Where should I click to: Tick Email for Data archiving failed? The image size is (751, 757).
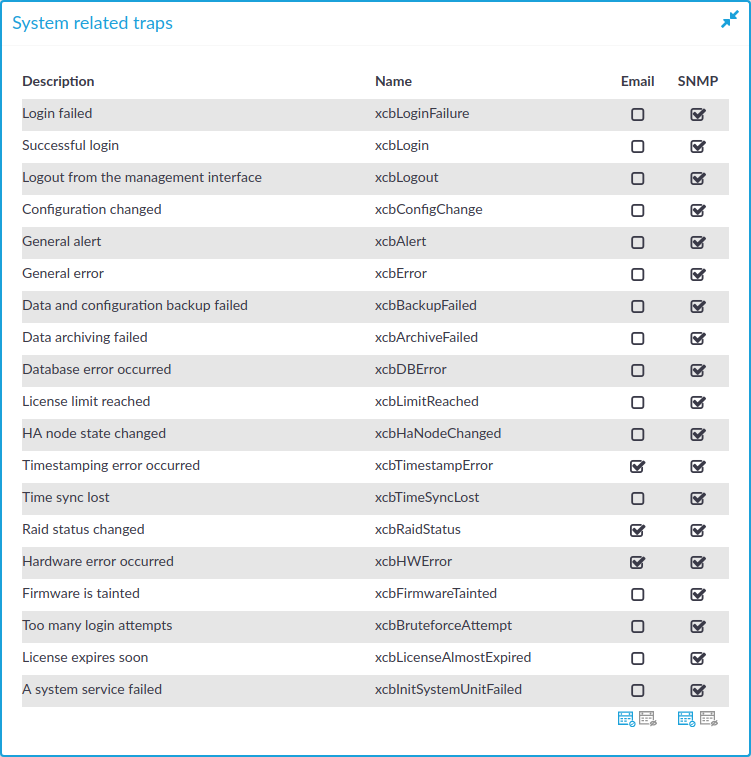tap(638, 338)
